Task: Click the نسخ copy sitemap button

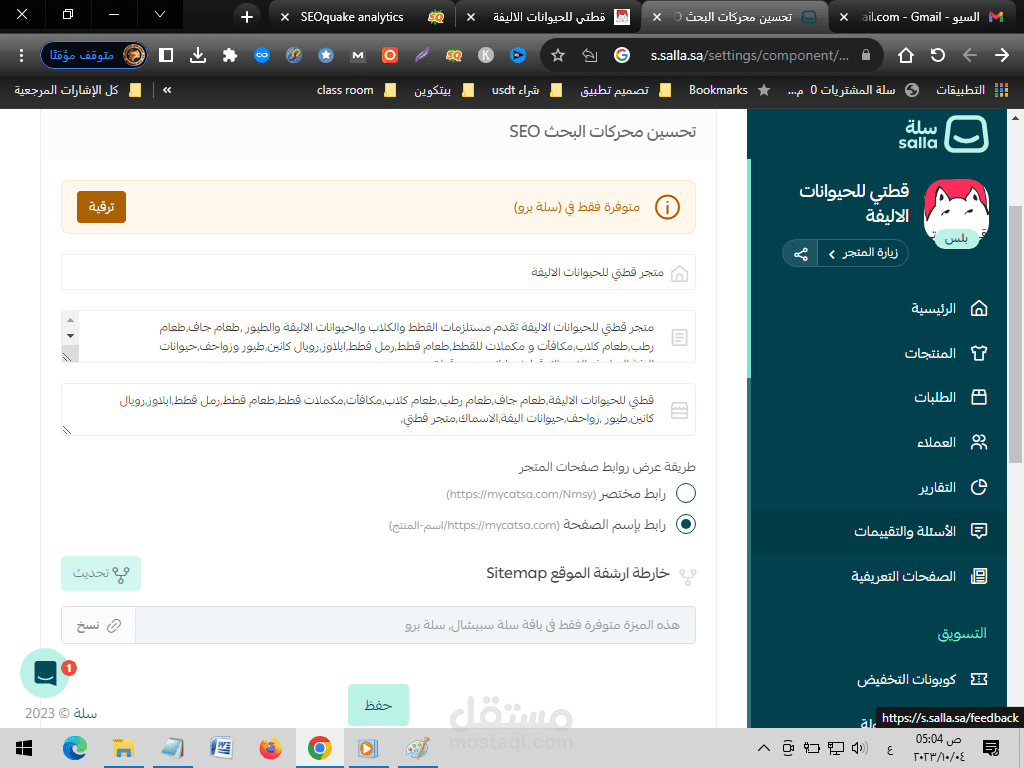Action: 99,626
